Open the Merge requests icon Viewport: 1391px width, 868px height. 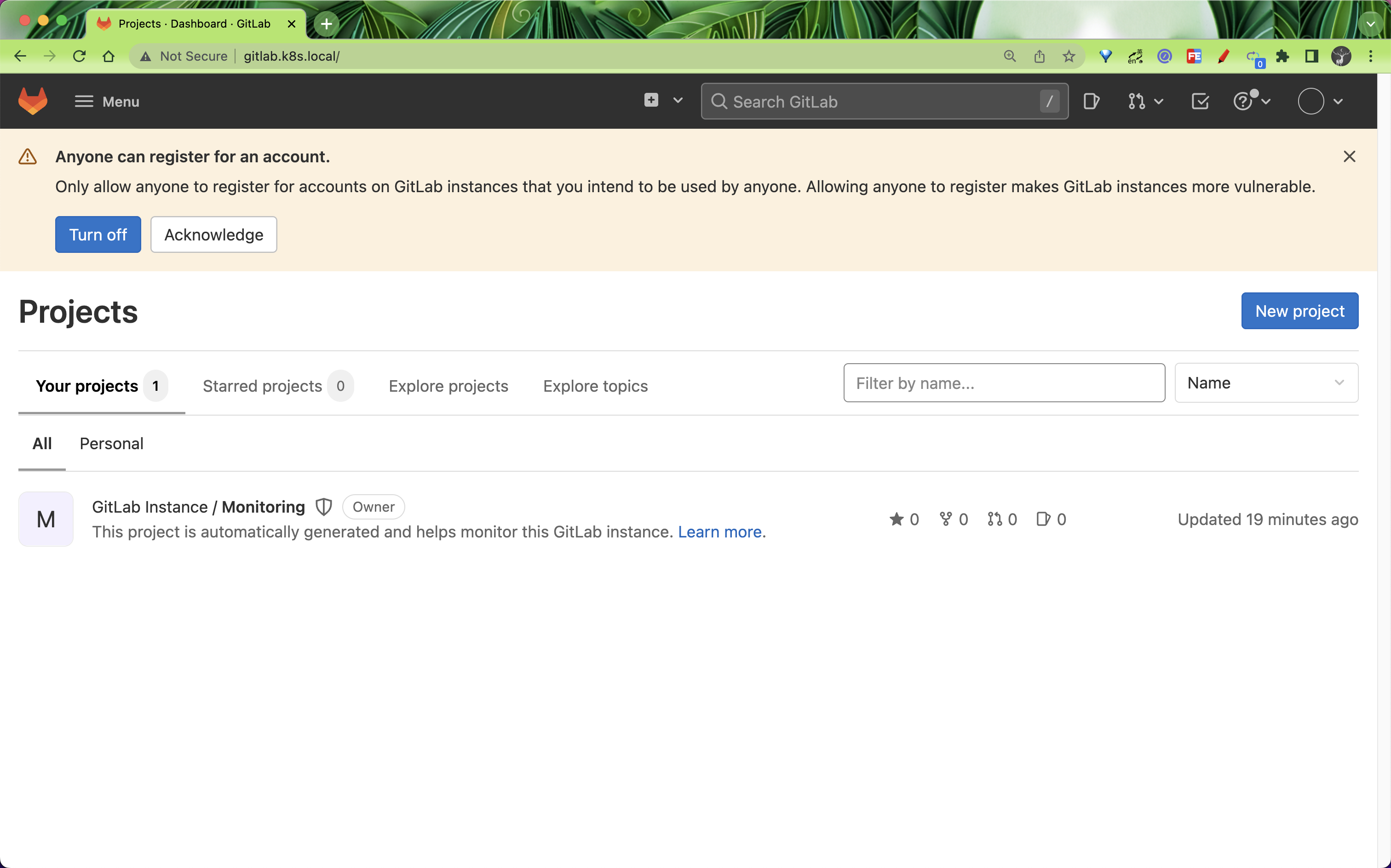pyautogui.click(x=1136, y=102)
